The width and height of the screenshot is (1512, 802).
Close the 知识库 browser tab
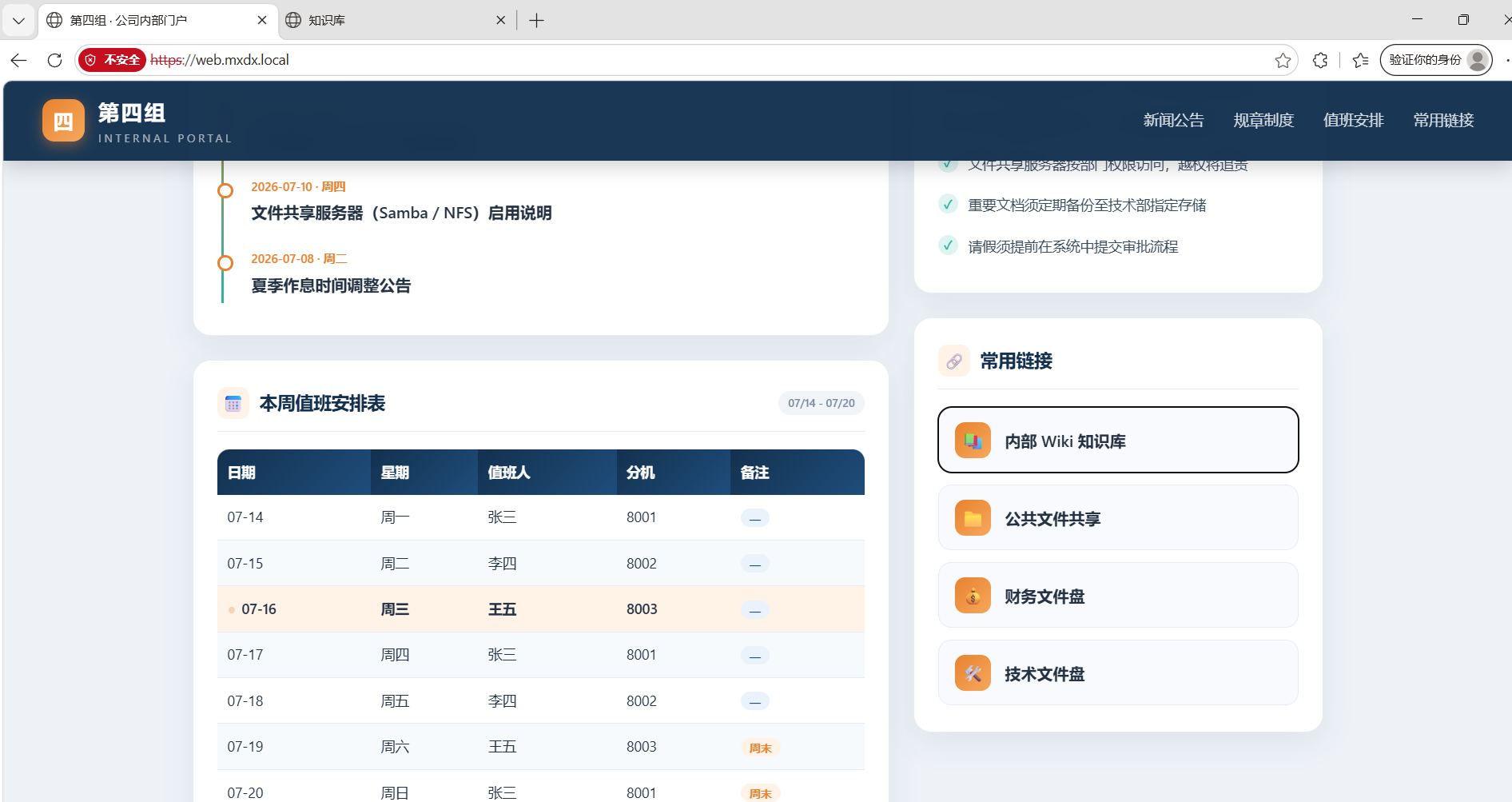click(501, 20)
